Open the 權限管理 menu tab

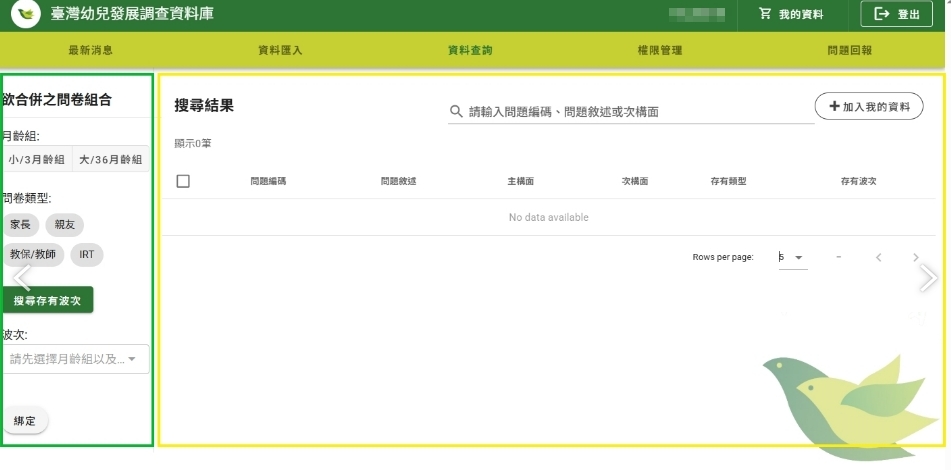[x=659, y=50]
